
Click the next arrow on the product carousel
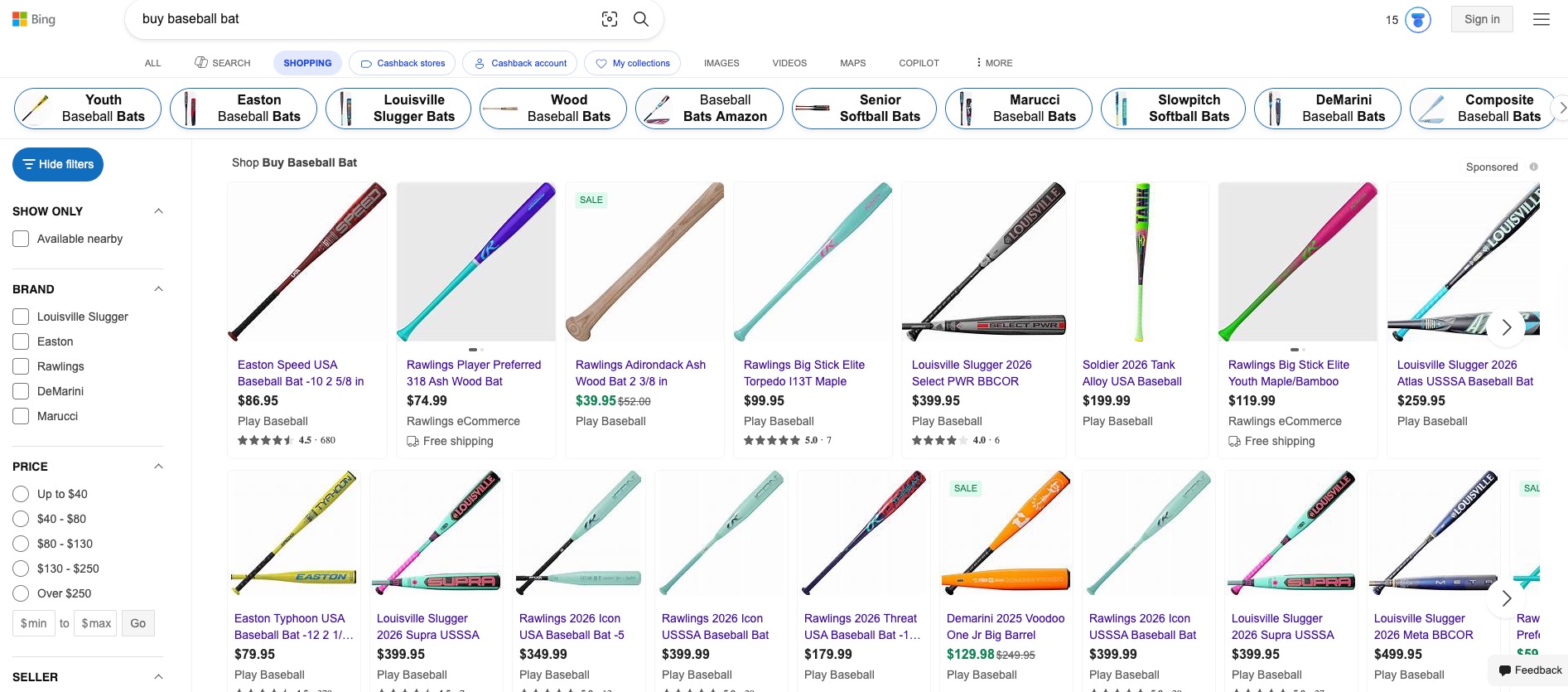click(1506, 327)
